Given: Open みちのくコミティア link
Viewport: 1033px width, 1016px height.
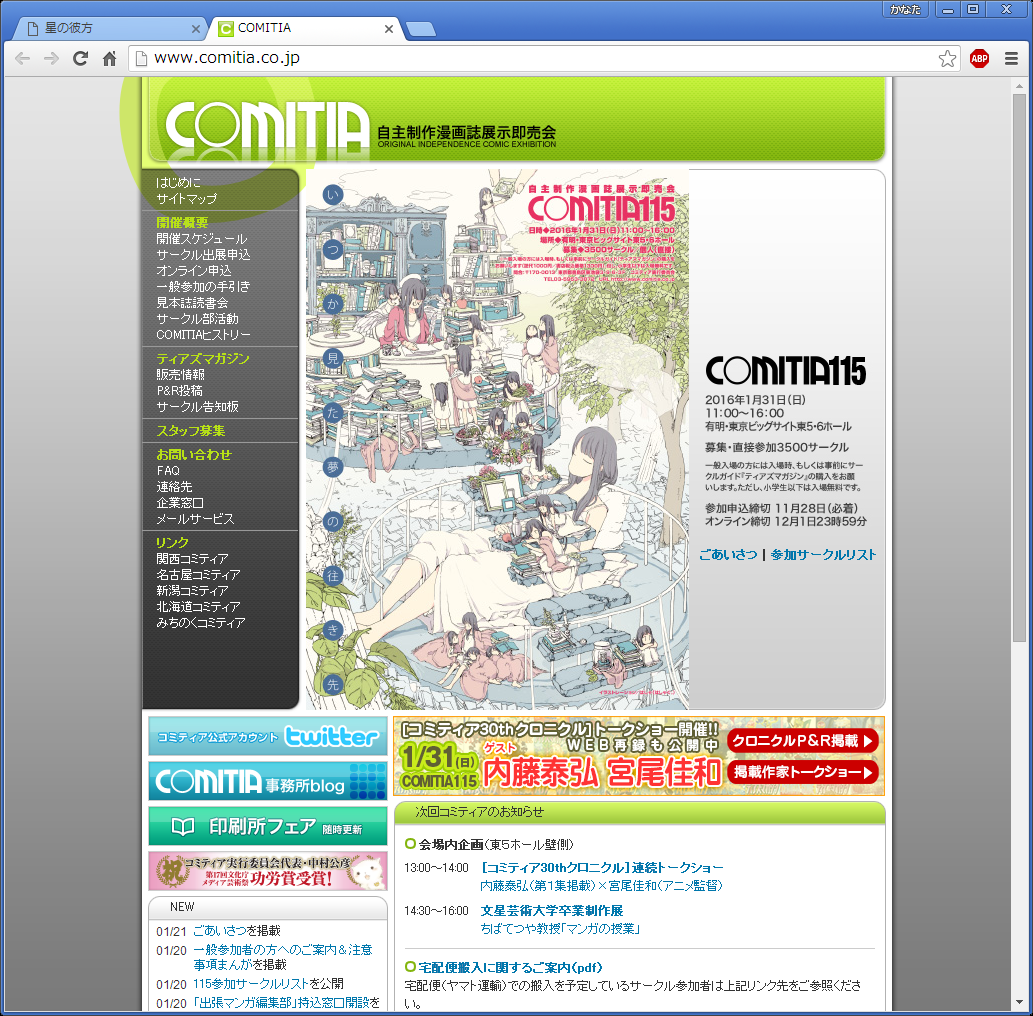Looking at the screenshot, I should pos(200,623).
